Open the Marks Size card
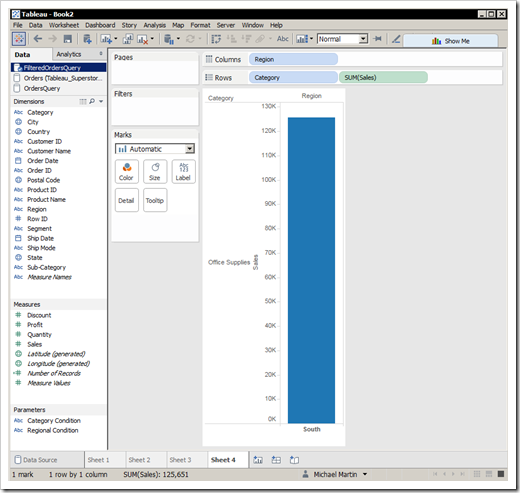This screenshot has height=493, width=520. click(x=155, y=171)
